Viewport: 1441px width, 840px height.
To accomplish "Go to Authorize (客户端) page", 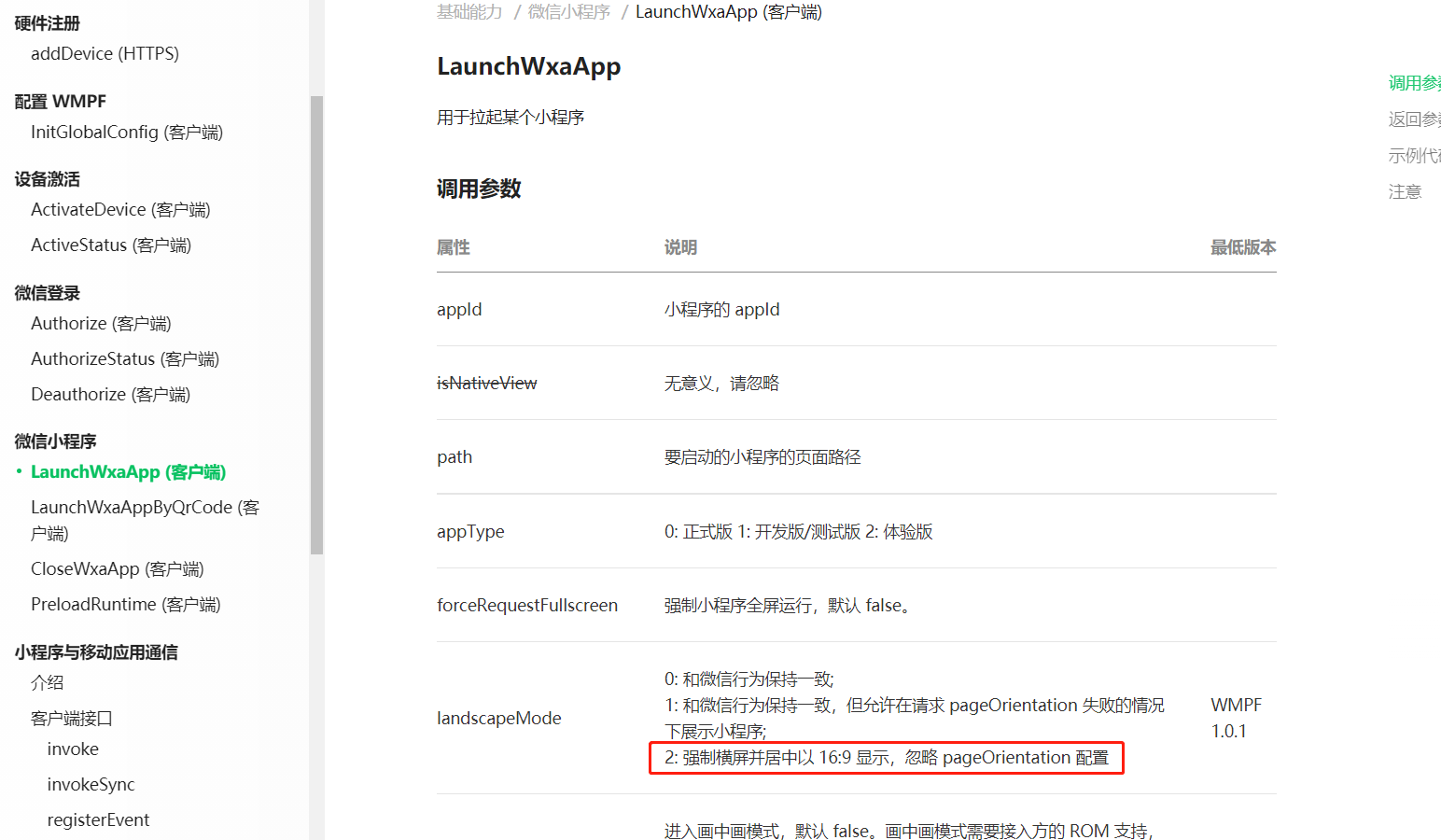I will (101, 324).
